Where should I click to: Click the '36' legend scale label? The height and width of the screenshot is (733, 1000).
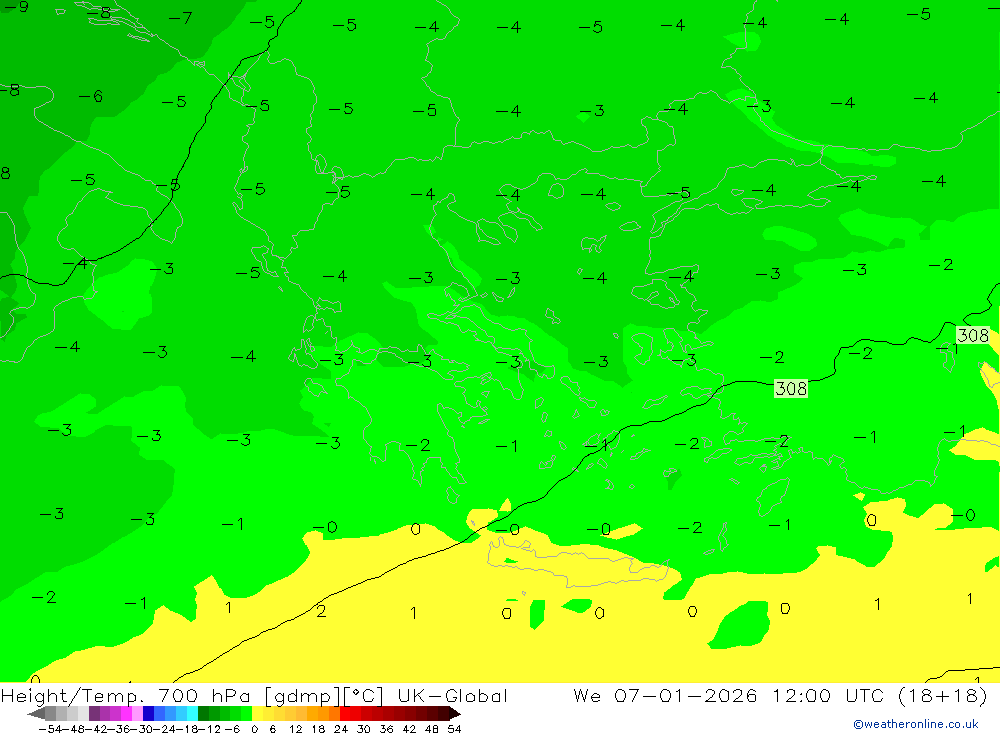[386, 729]
